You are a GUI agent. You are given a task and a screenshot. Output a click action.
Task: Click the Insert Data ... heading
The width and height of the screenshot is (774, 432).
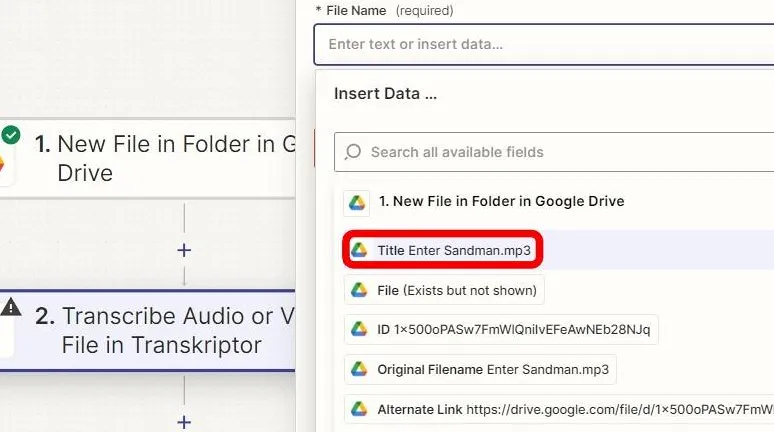click(x=386, y=93)
